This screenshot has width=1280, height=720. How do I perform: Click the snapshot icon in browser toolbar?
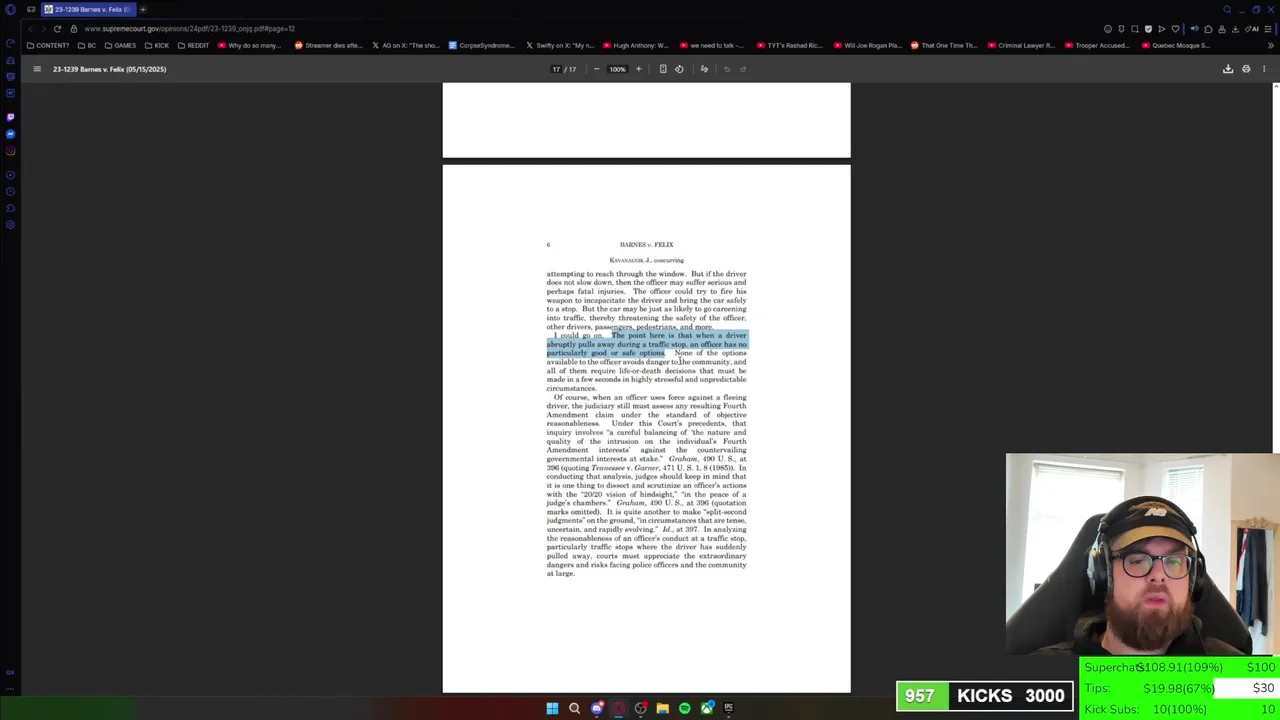click(x=1134, y=29)
